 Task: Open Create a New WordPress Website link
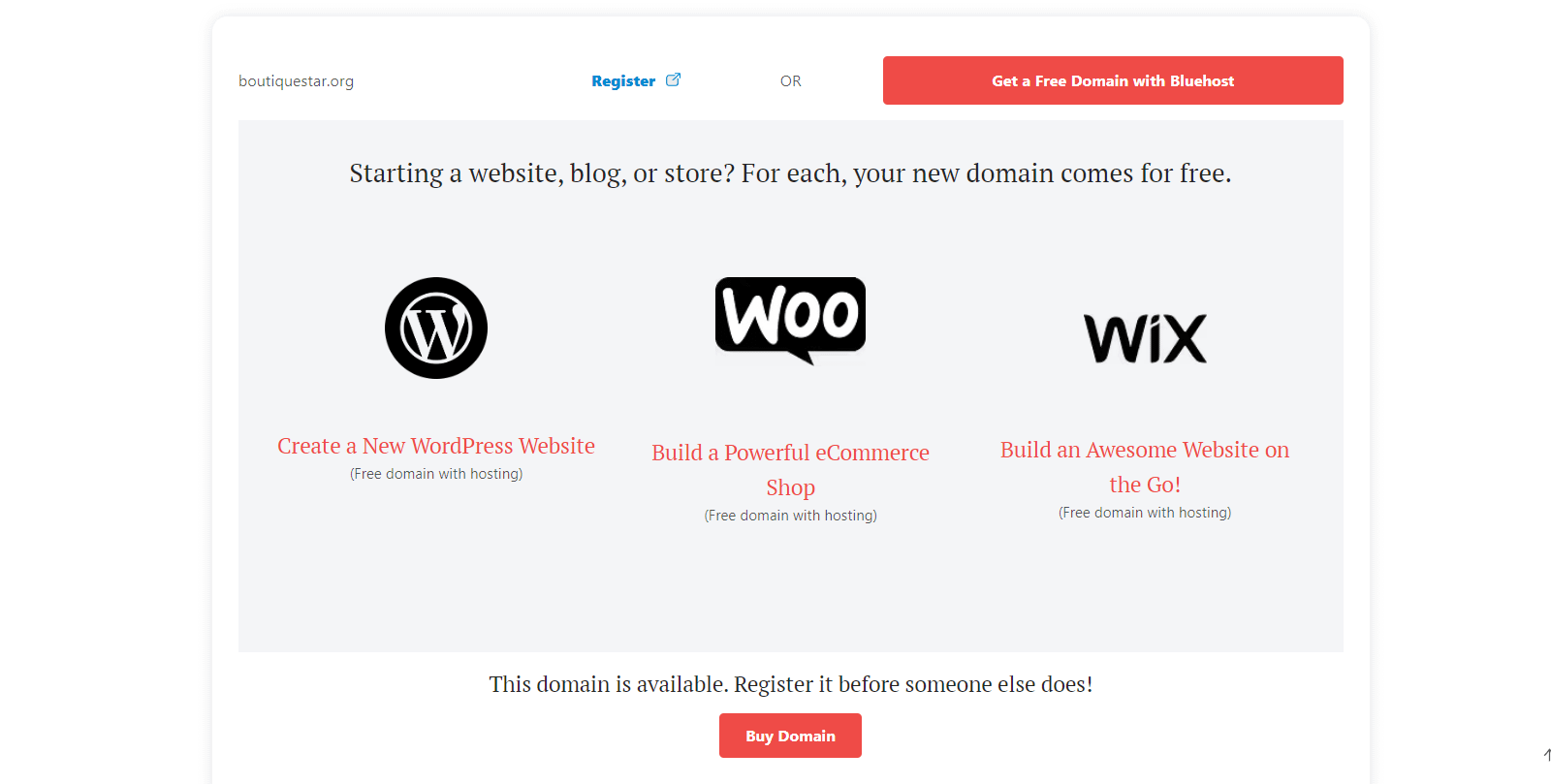tap(436, 446)
